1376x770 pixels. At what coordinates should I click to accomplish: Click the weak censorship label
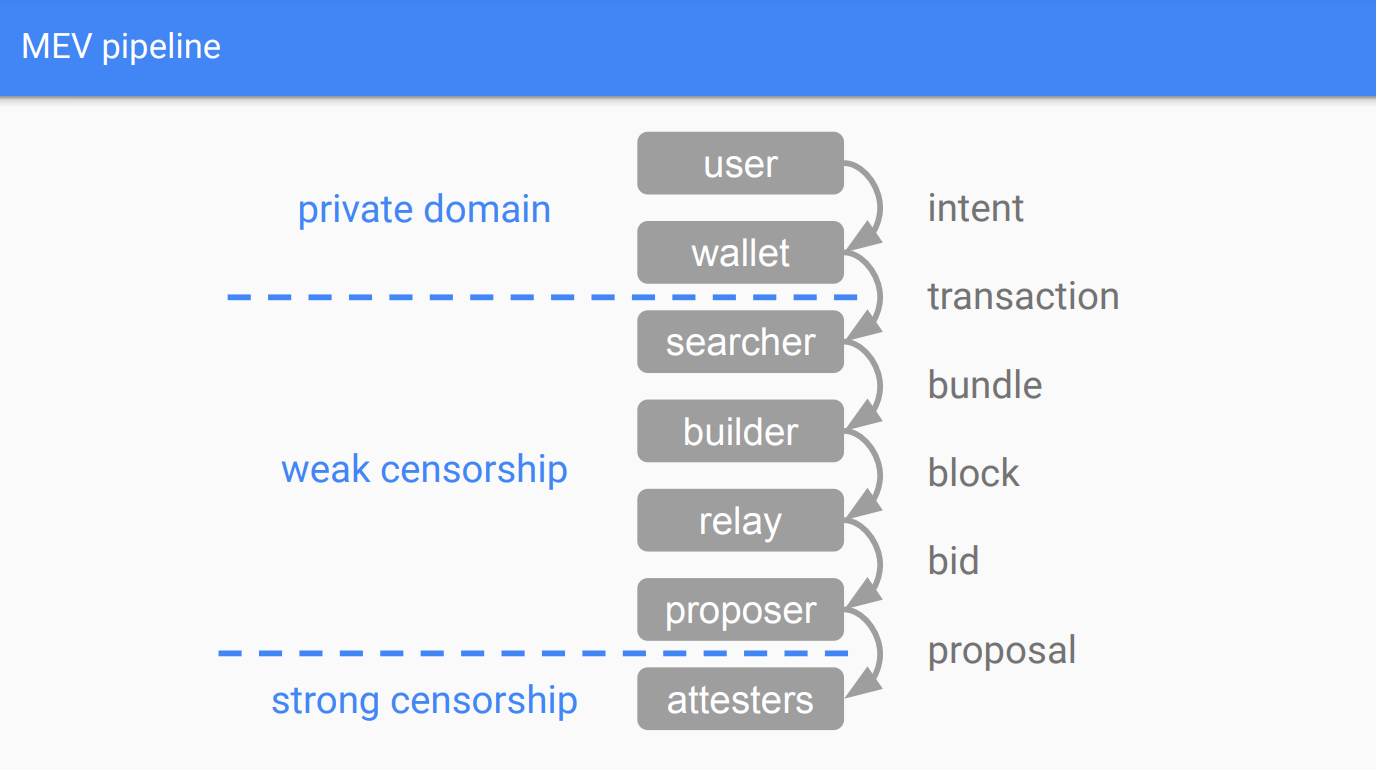coord(424,469)
